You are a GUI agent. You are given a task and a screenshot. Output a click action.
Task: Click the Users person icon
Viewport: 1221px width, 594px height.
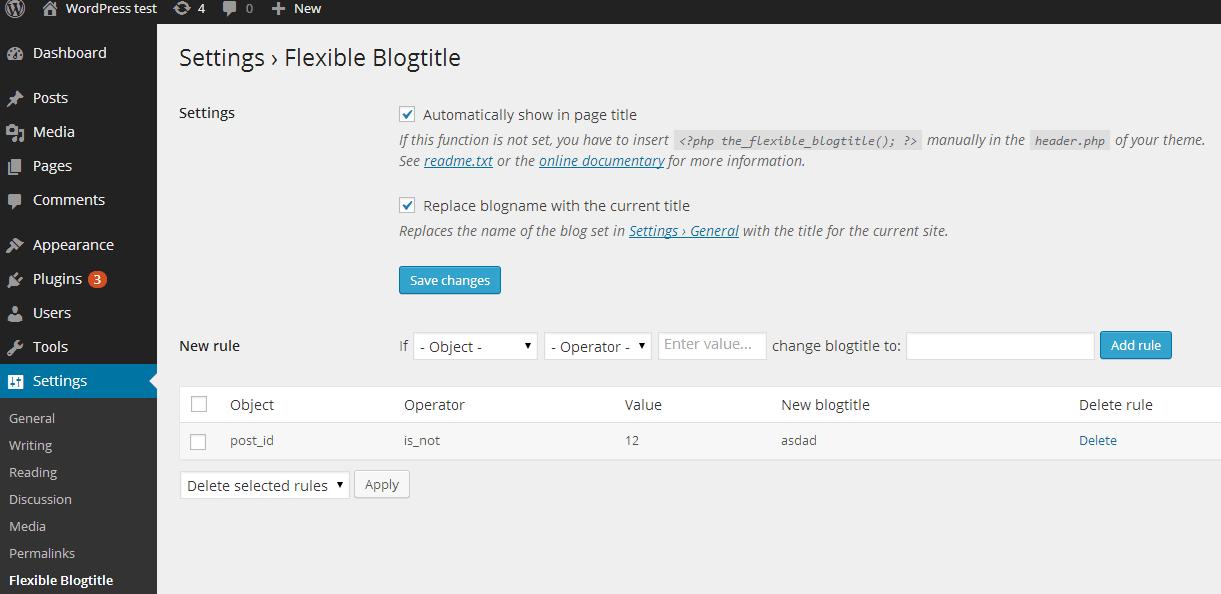pos(15,314)
